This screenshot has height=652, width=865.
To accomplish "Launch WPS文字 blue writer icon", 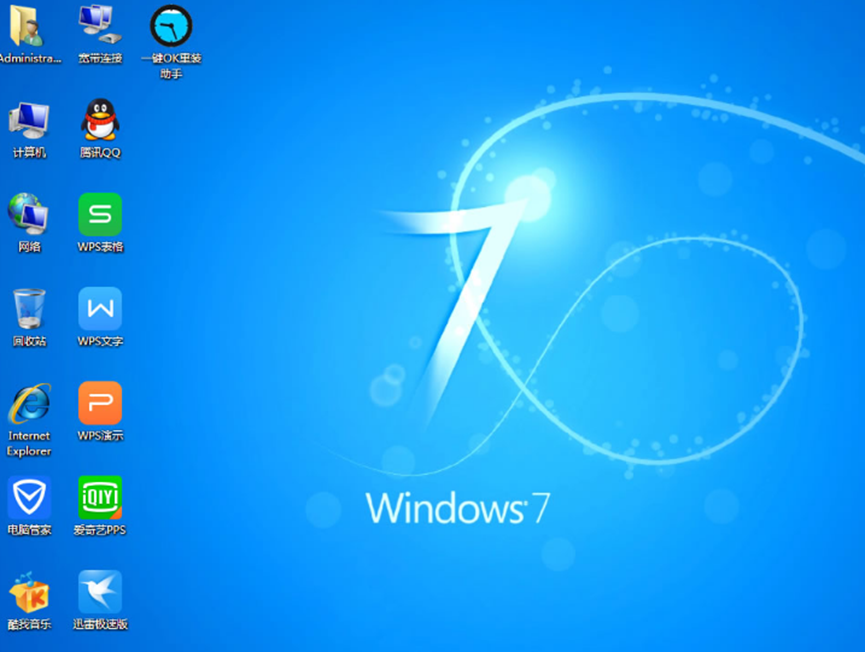I will [x=100, y=309].
